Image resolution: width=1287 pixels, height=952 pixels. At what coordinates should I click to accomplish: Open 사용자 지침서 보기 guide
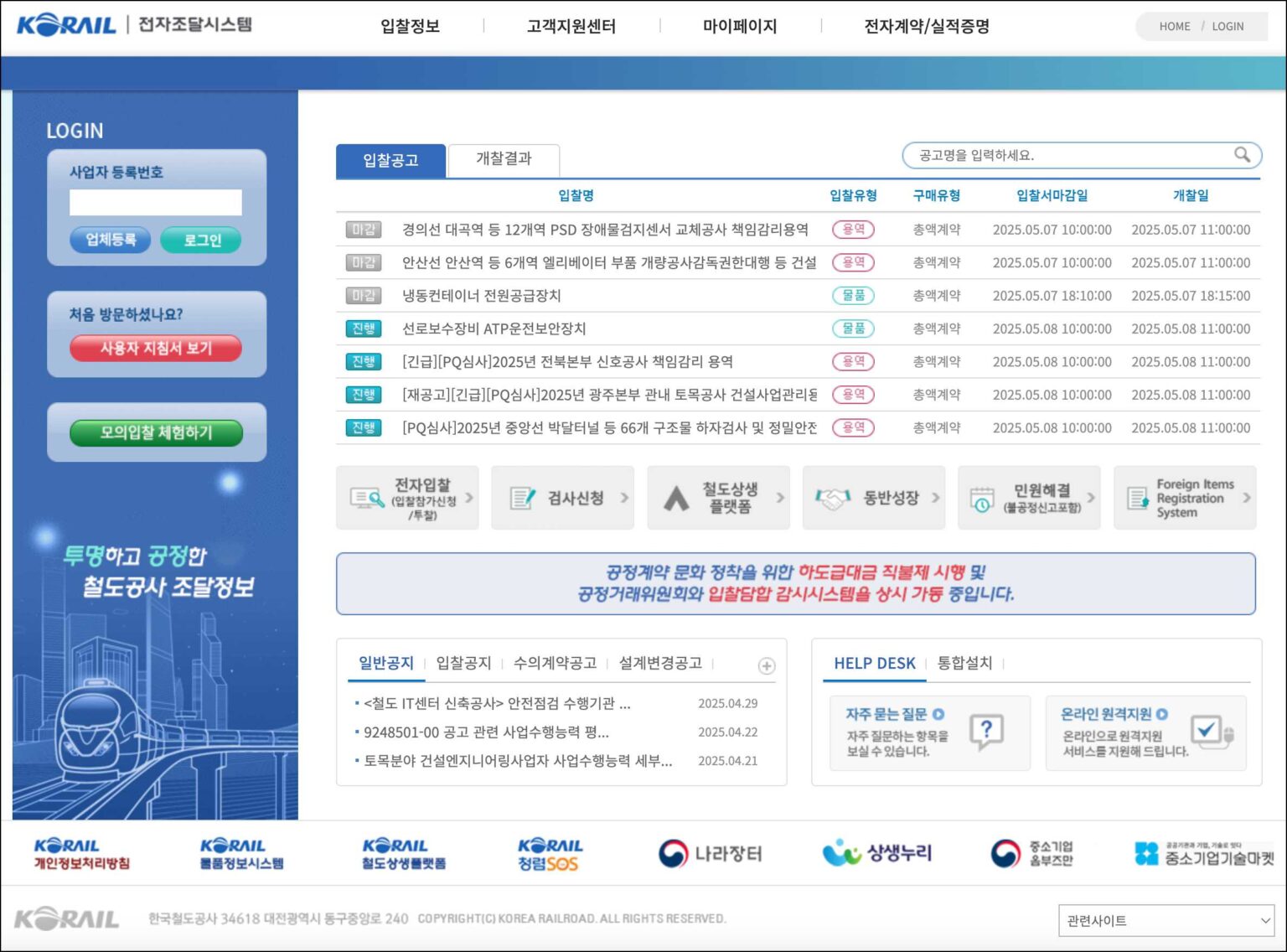coord(157,349)
